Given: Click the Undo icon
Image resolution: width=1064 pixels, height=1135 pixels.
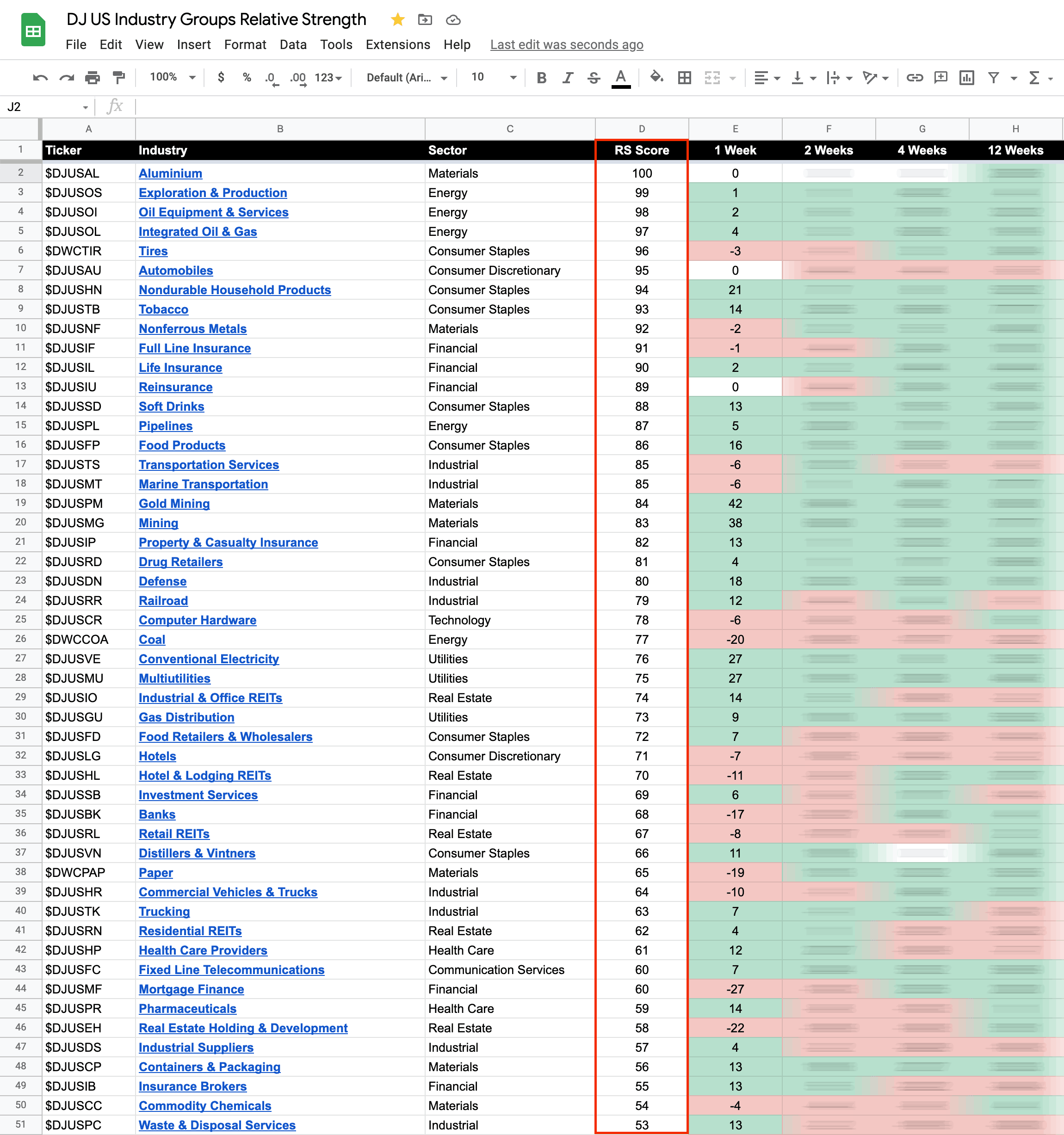Looking at the screenshot, I should [x=40, y=78].
